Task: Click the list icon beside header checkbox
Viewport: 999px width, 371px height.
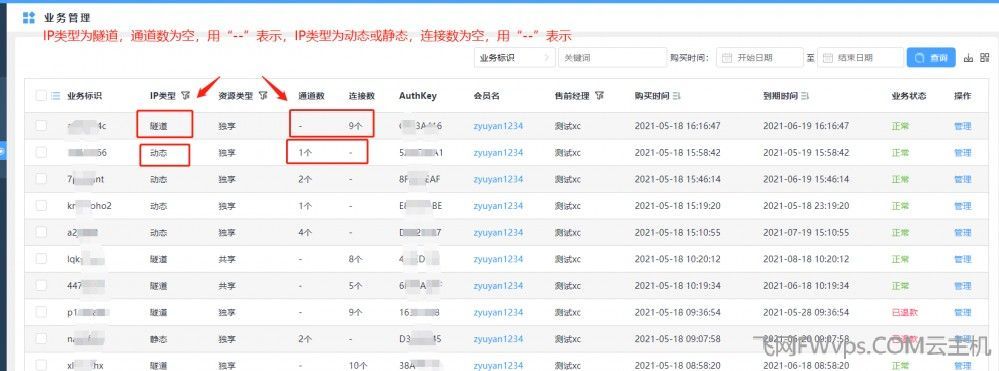Action: coord(55,96)
